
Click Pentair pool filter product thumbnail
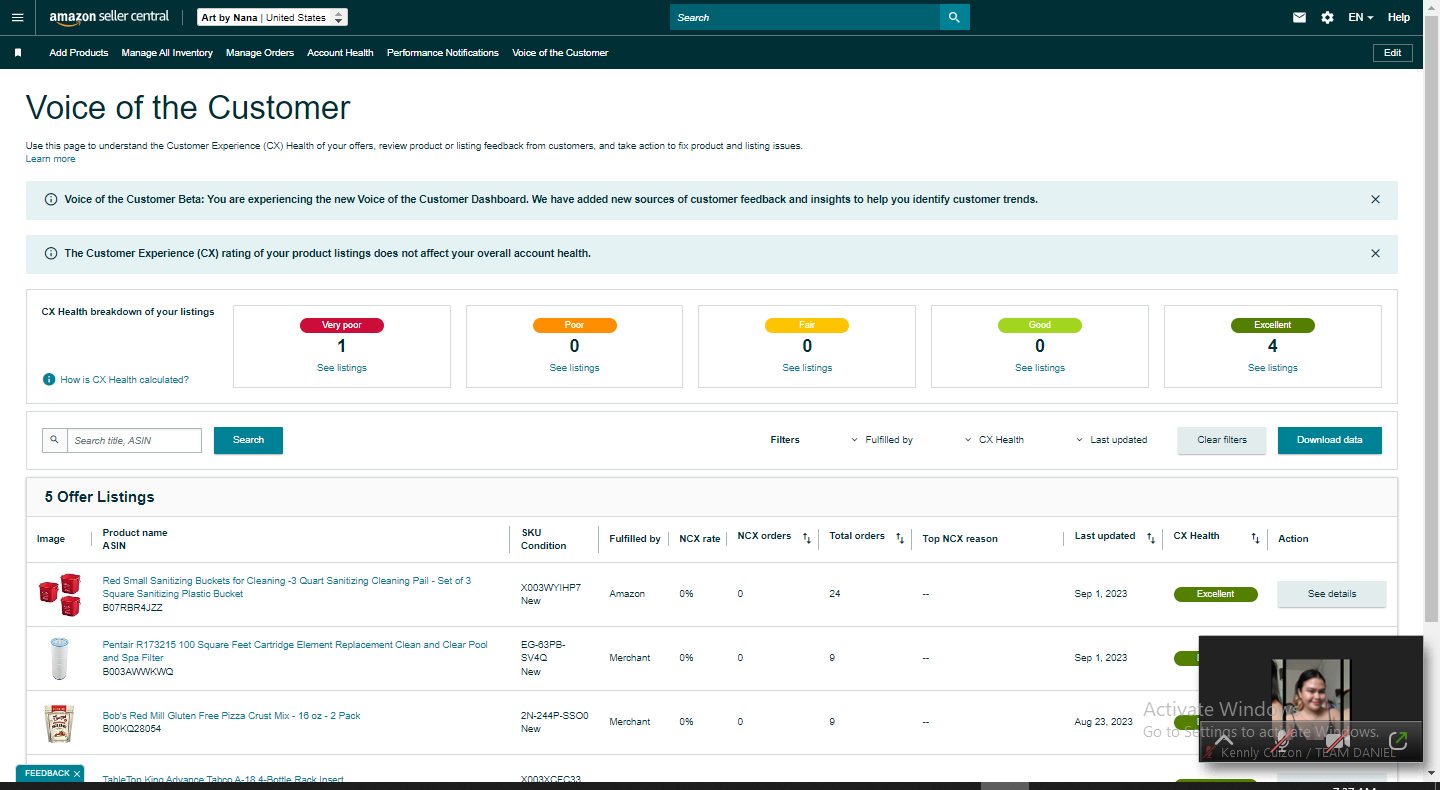pyautogui.click(x=59, y=658)
